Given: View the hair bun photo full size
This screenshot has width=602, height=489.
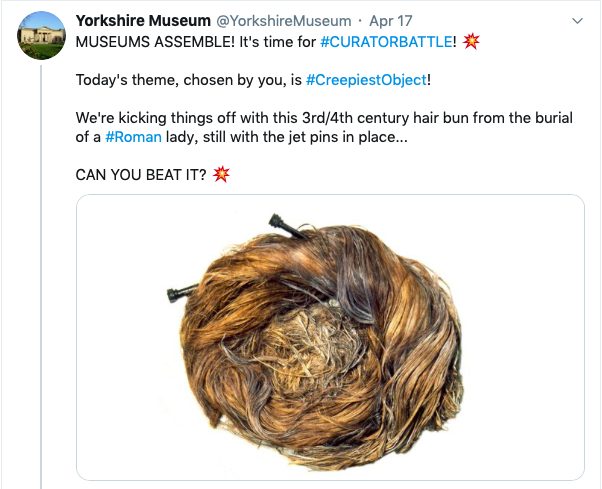Looking at the screenshot, I should coord(330,337).
